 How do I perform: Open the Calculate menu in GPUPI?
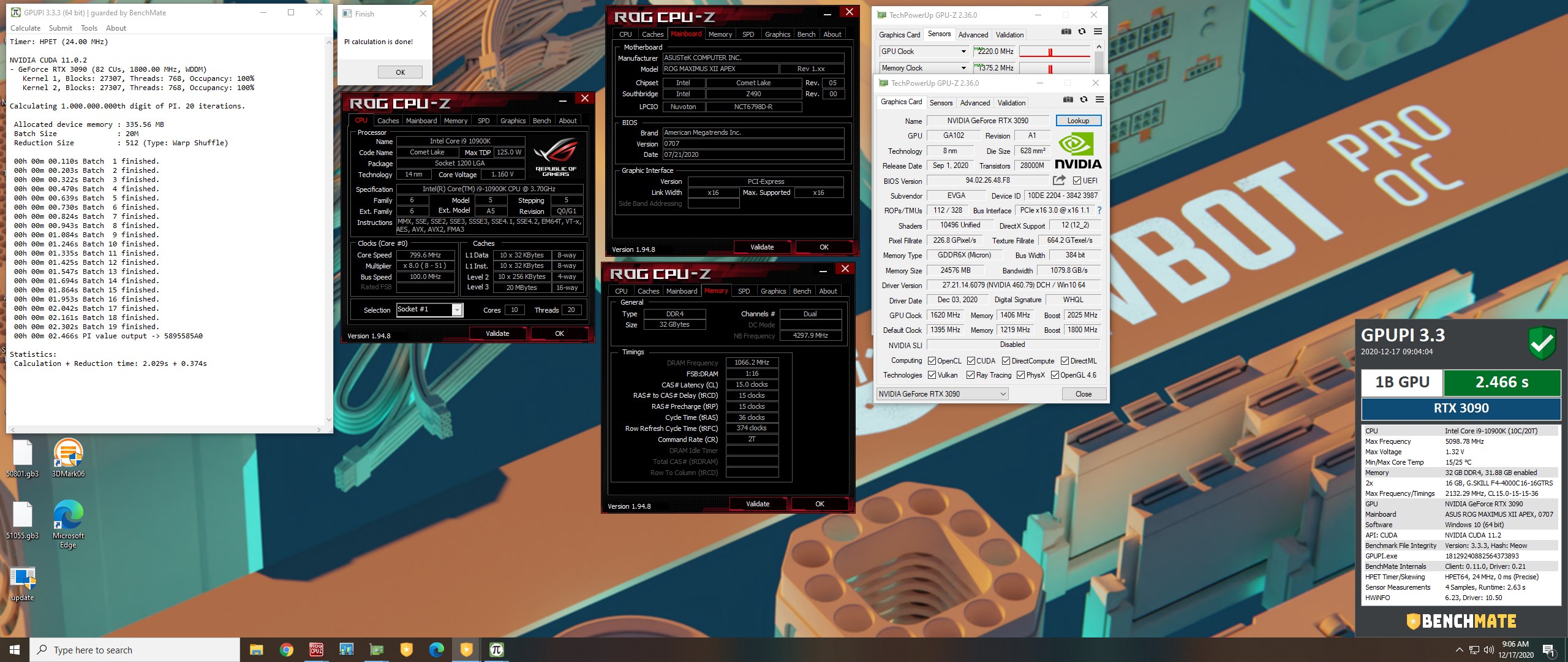coord(25,28)
